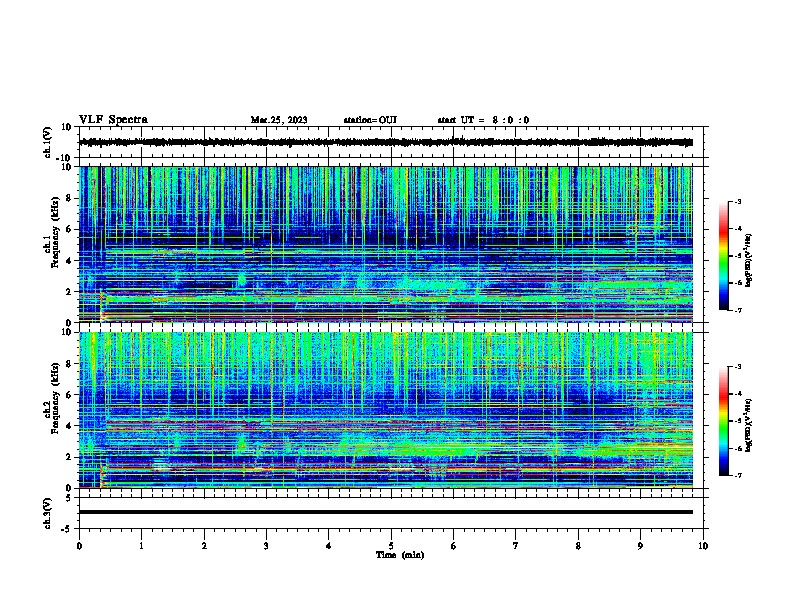Select the "station=OUI" header text
The width and height of the screenshot is (792, 612).
click(x=370, y=120)
